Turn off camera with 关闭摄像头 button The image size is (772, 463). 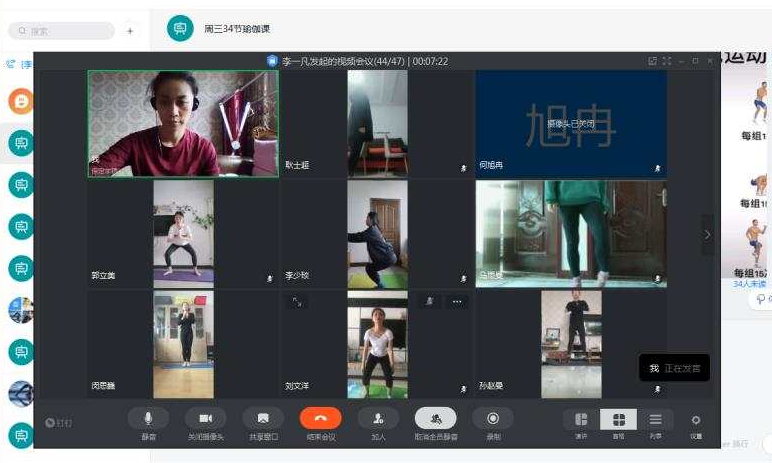[x=205, y=419]
